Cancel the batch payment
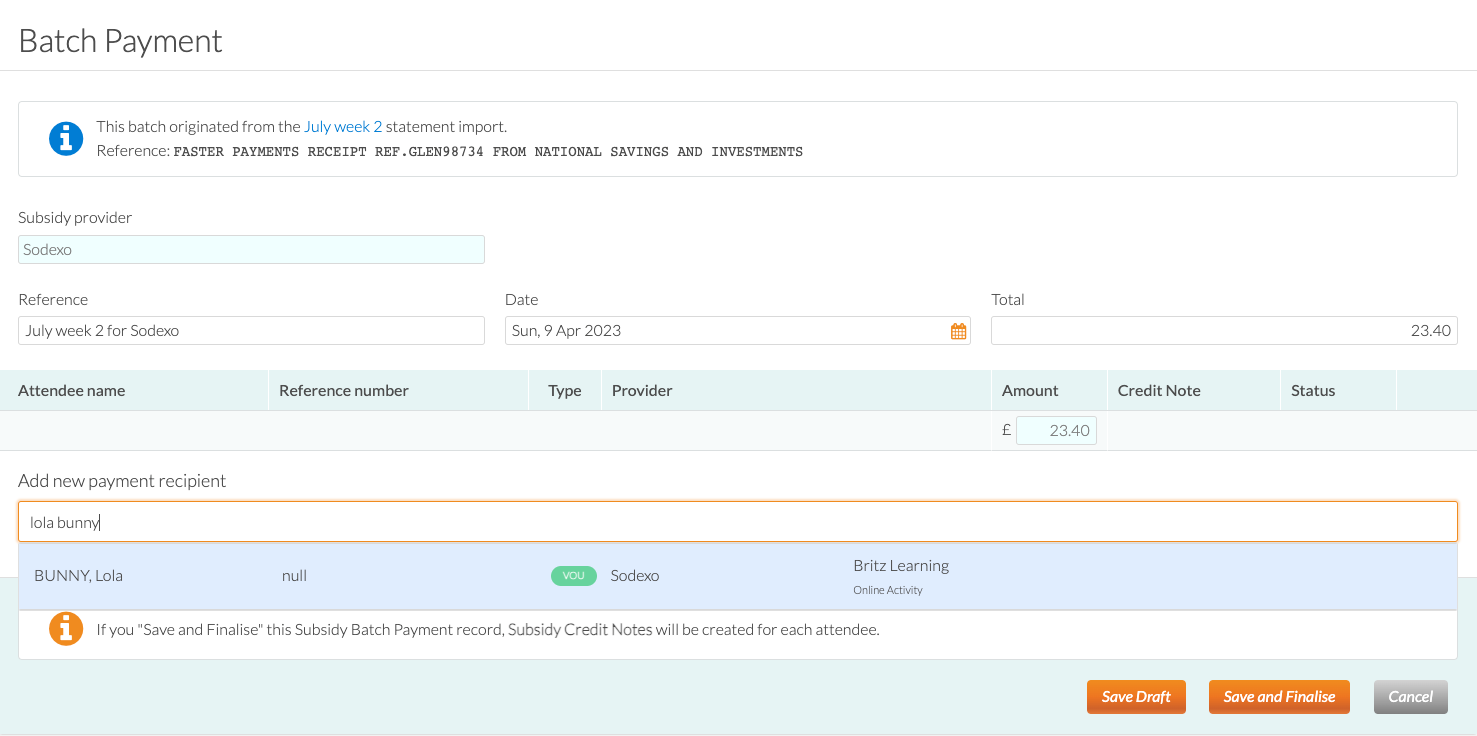 tap(1411, 697)
